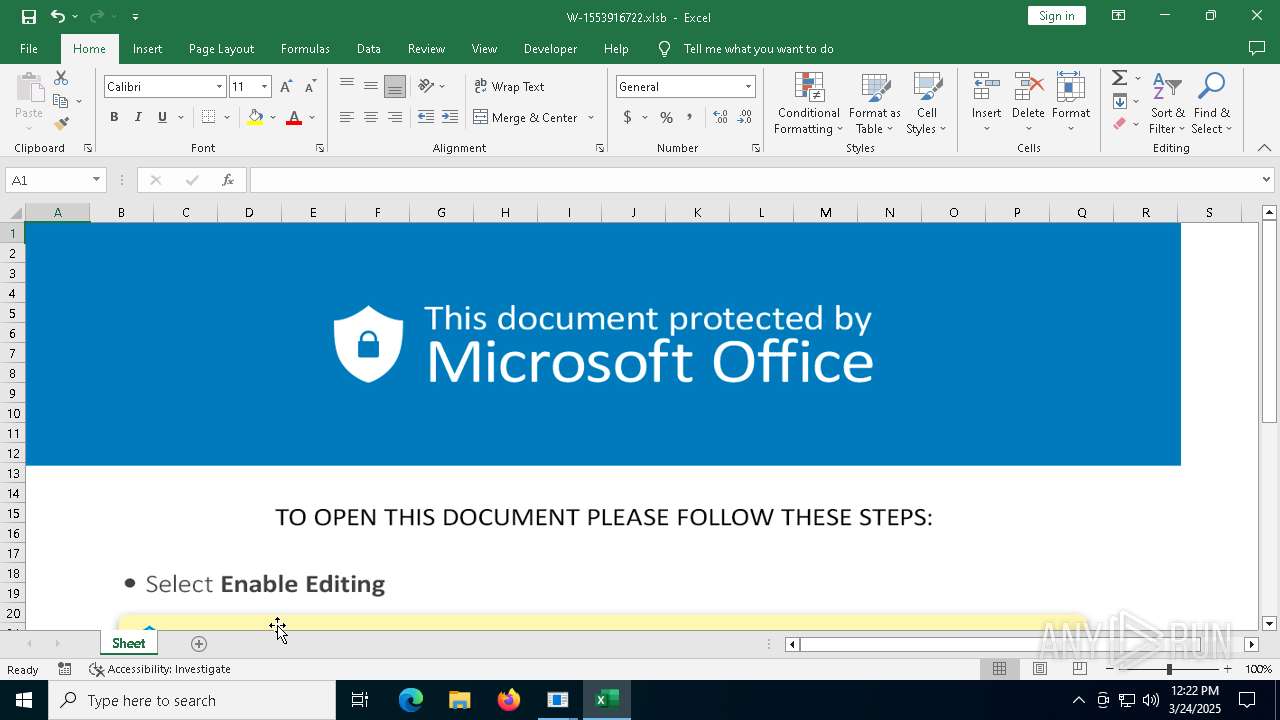
Task: Expand the Name Box dropdown arrow
Action: (96, 180)
